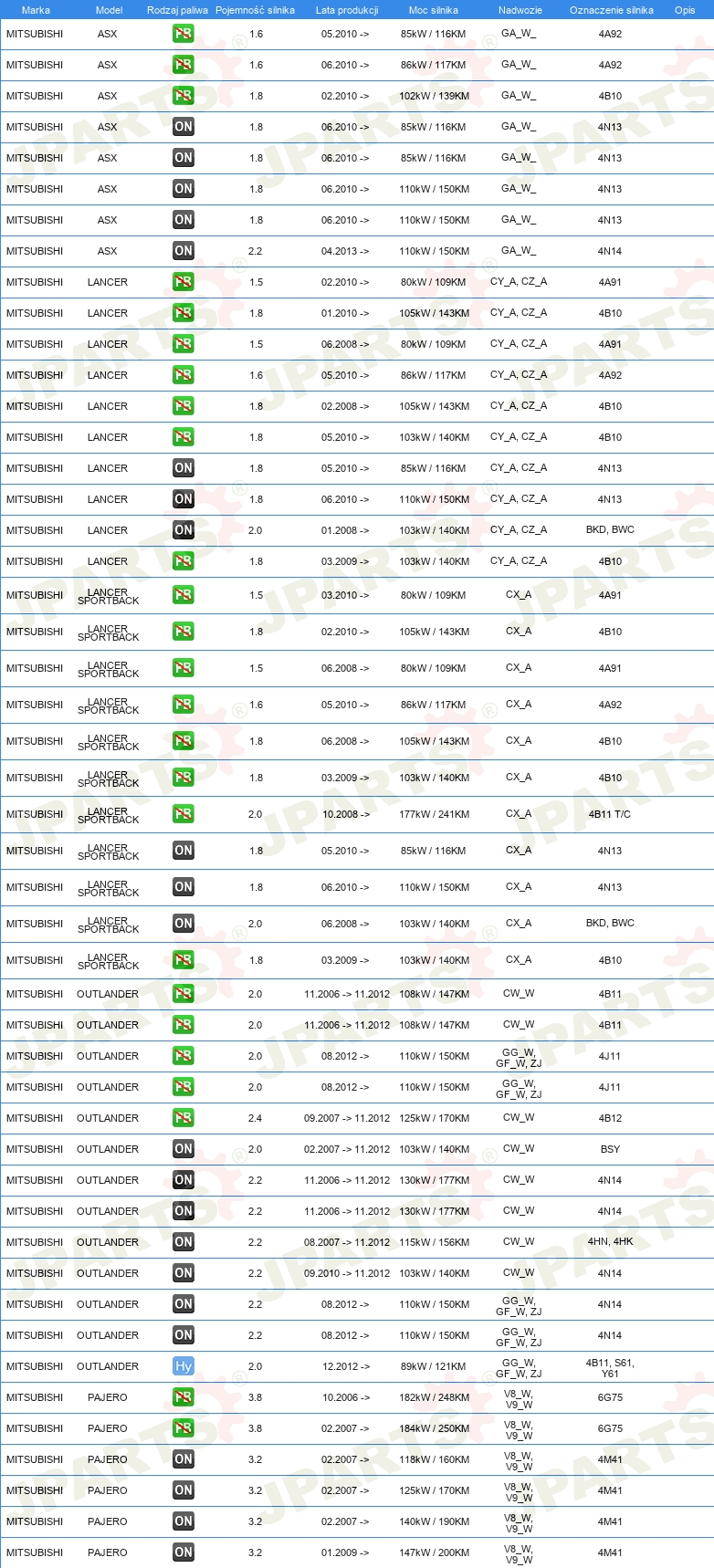Select the 102kW / 139KM power cell
Image resolution: width=714 pixels, height=1568 pixels.
coord(435,96)
